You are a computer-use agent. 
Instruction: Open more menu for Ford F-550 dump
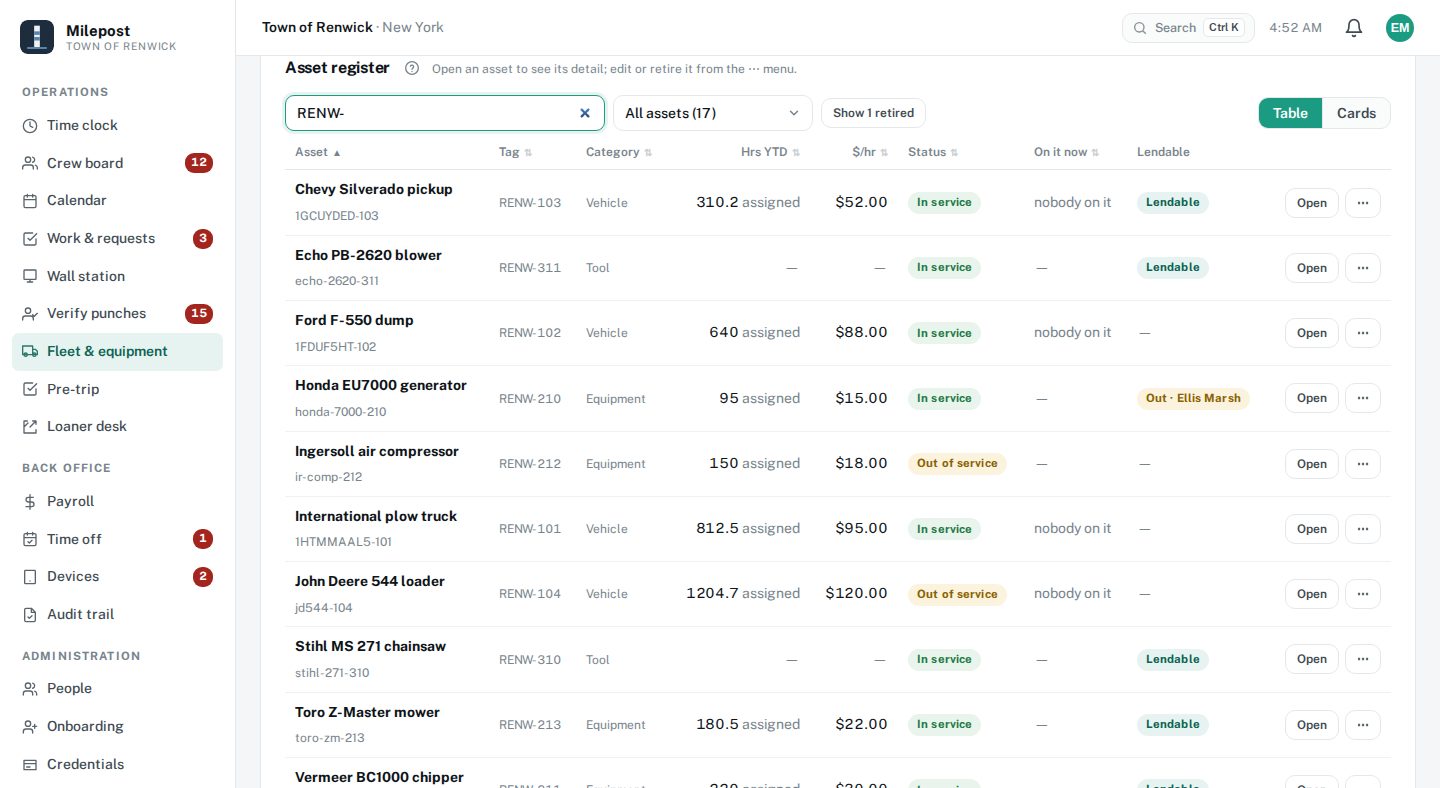pyautogui.click(x=1363, y=333)
